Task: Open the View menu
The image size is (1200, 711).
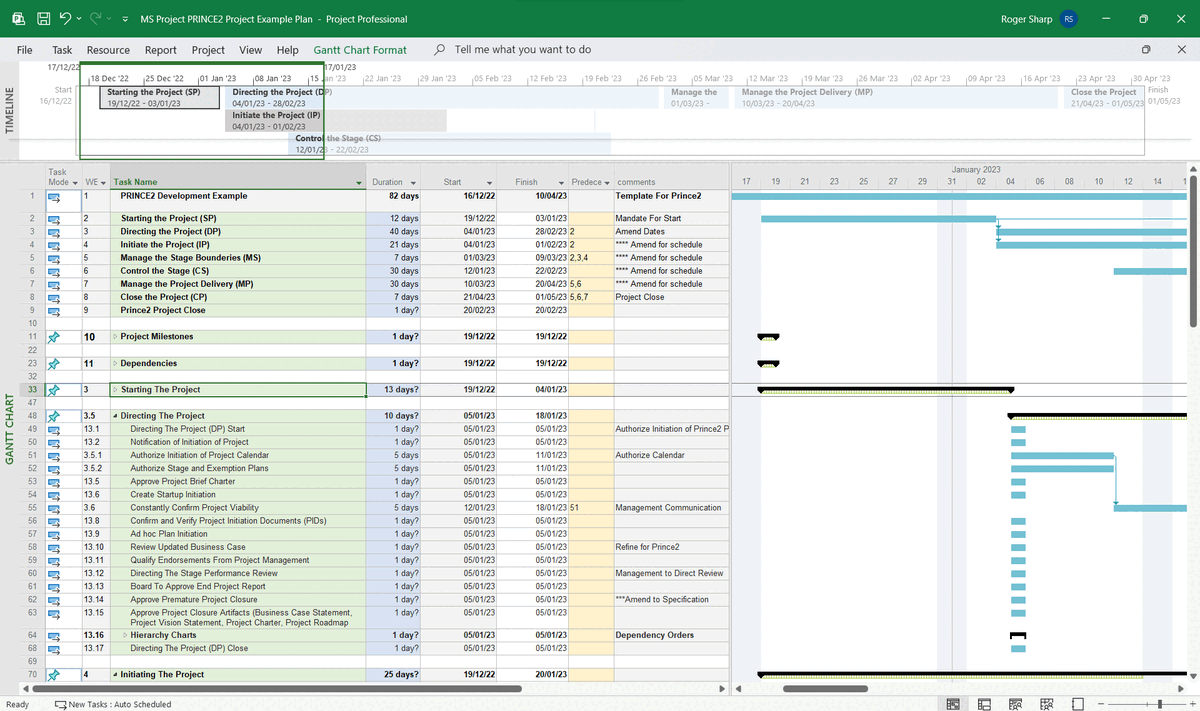Action: point(249,49)
